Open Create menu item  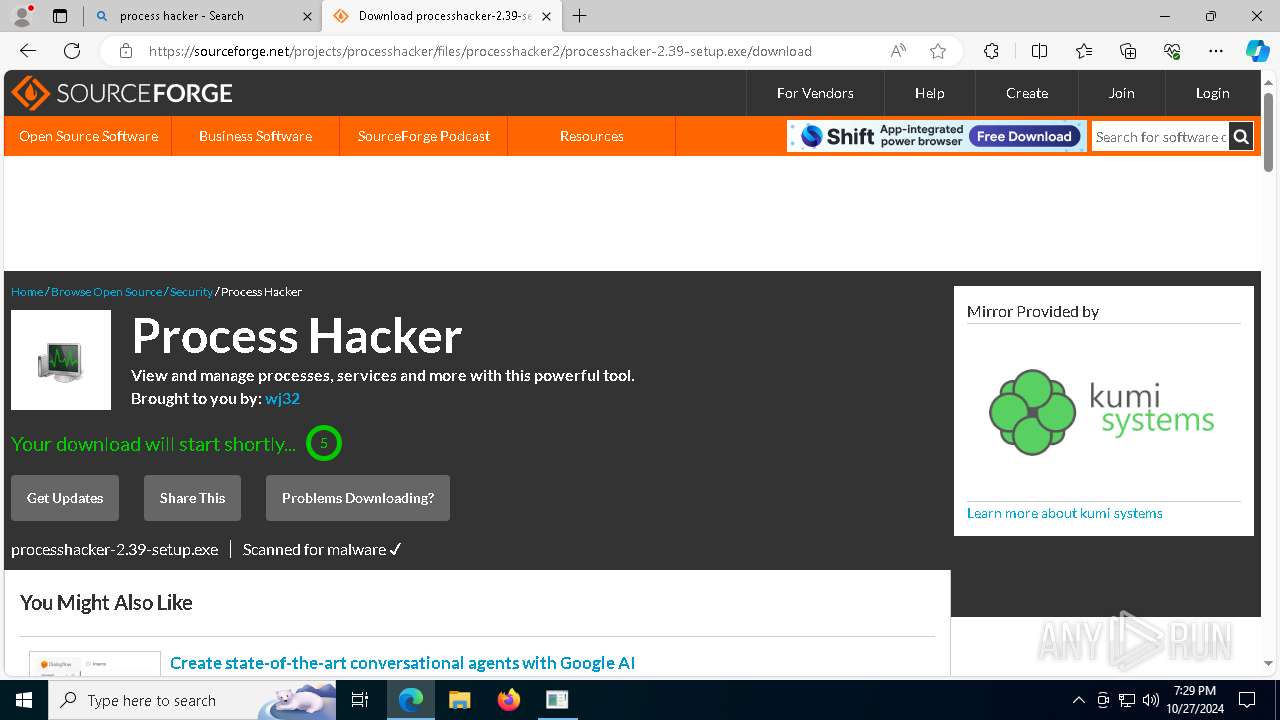[x=1027, y=93]
